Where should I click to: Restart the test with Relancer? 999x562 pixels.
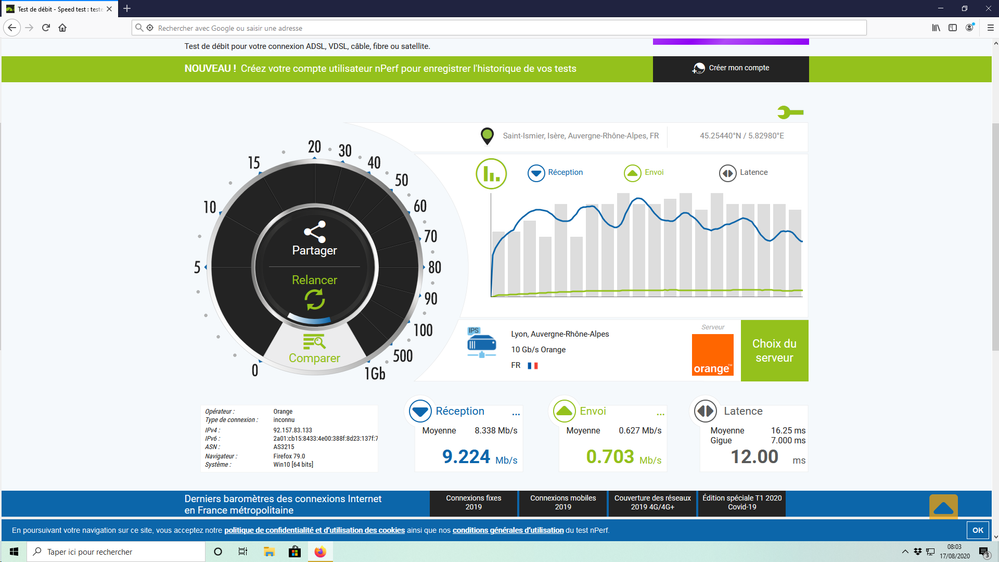315,292
